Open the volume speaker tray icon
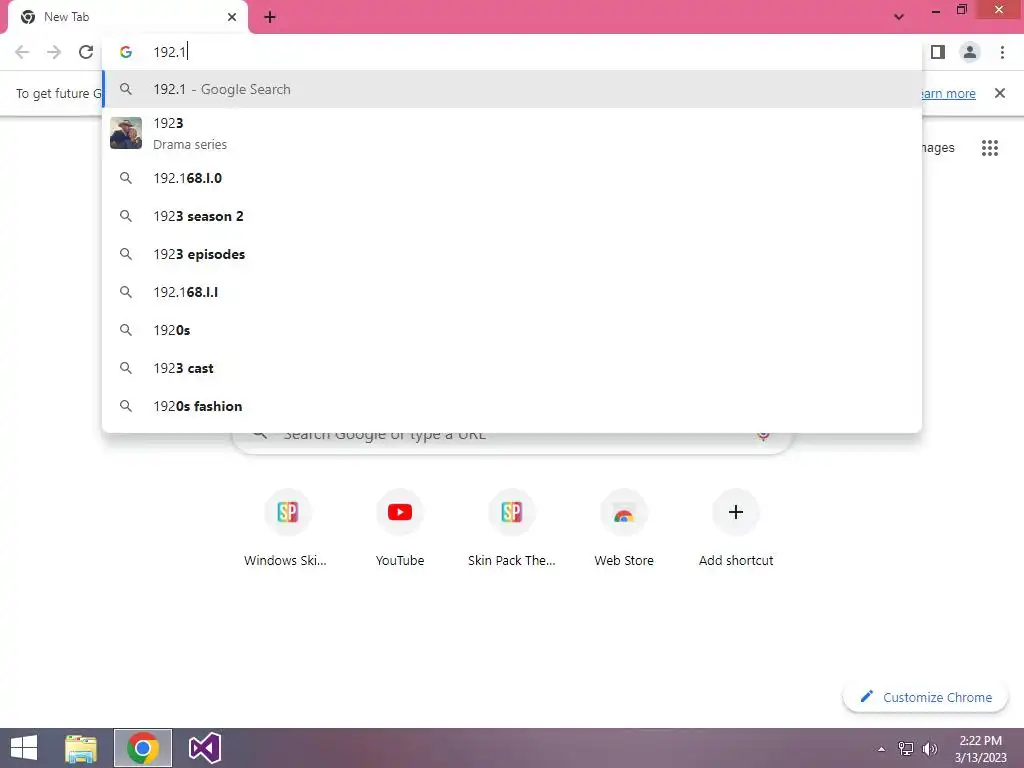This screenshot has height=768, width=1024. click(930, 749)
